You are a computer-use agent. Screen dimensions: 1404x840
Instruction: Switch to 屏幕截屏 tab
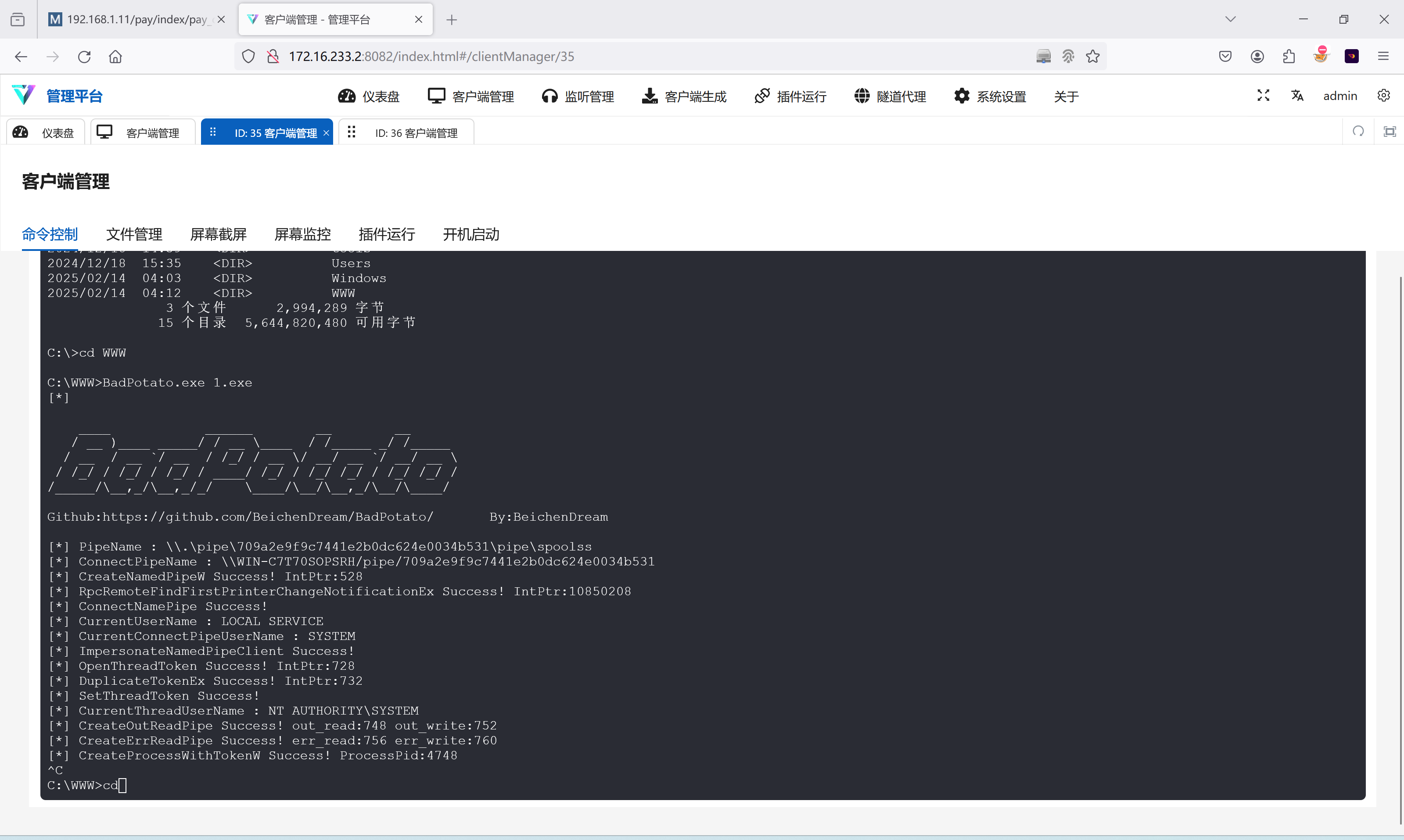pos(218,234)
